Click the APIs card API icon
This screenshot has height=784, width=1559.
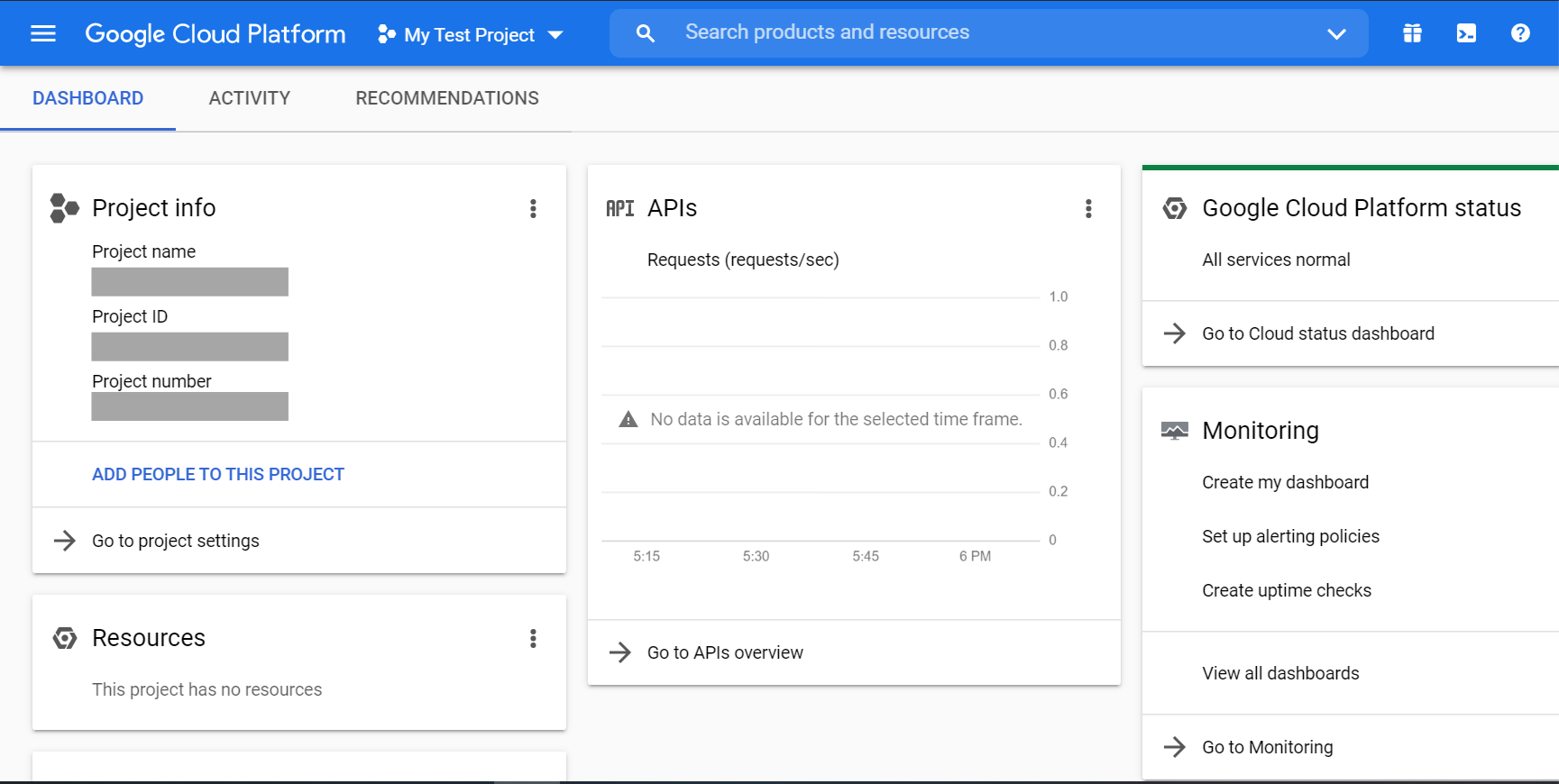point(620,209)
